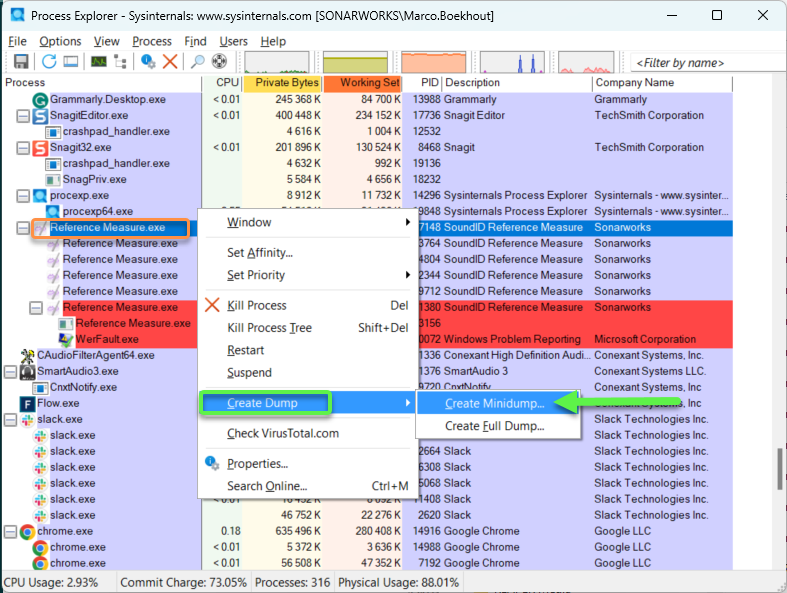Sort by the Process column header

pos(102,83)
